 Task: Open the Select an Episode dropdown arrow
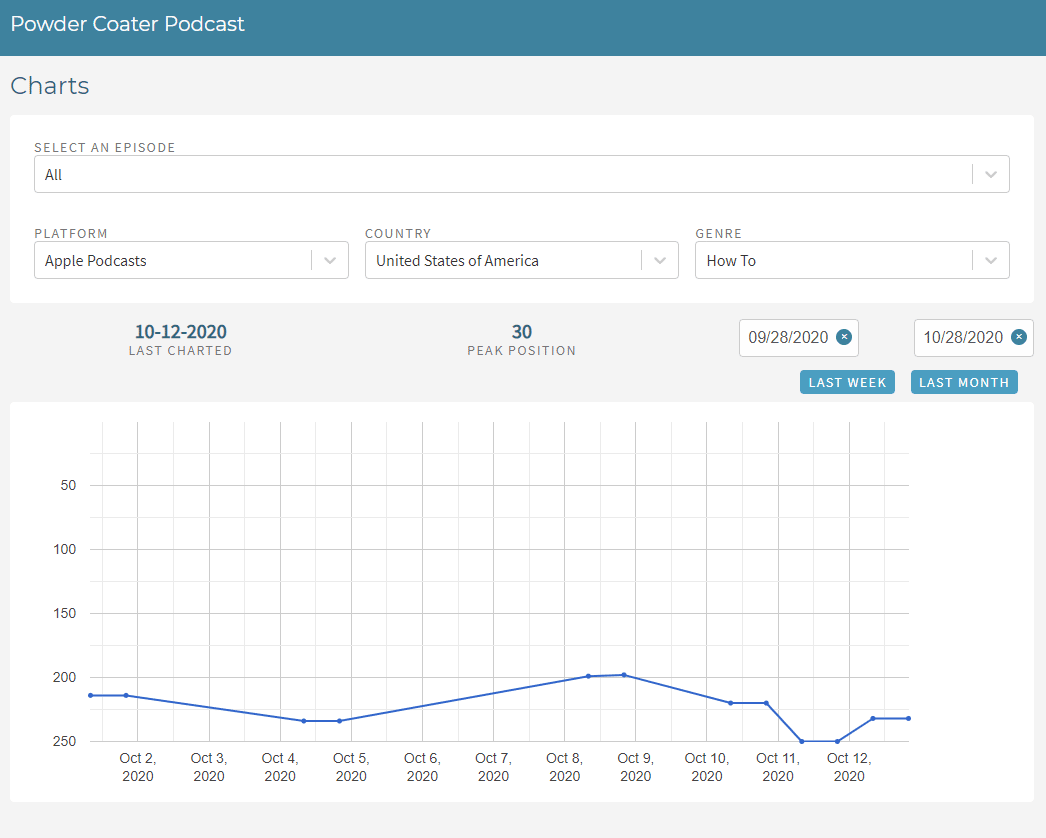click(x=991, y=174)
